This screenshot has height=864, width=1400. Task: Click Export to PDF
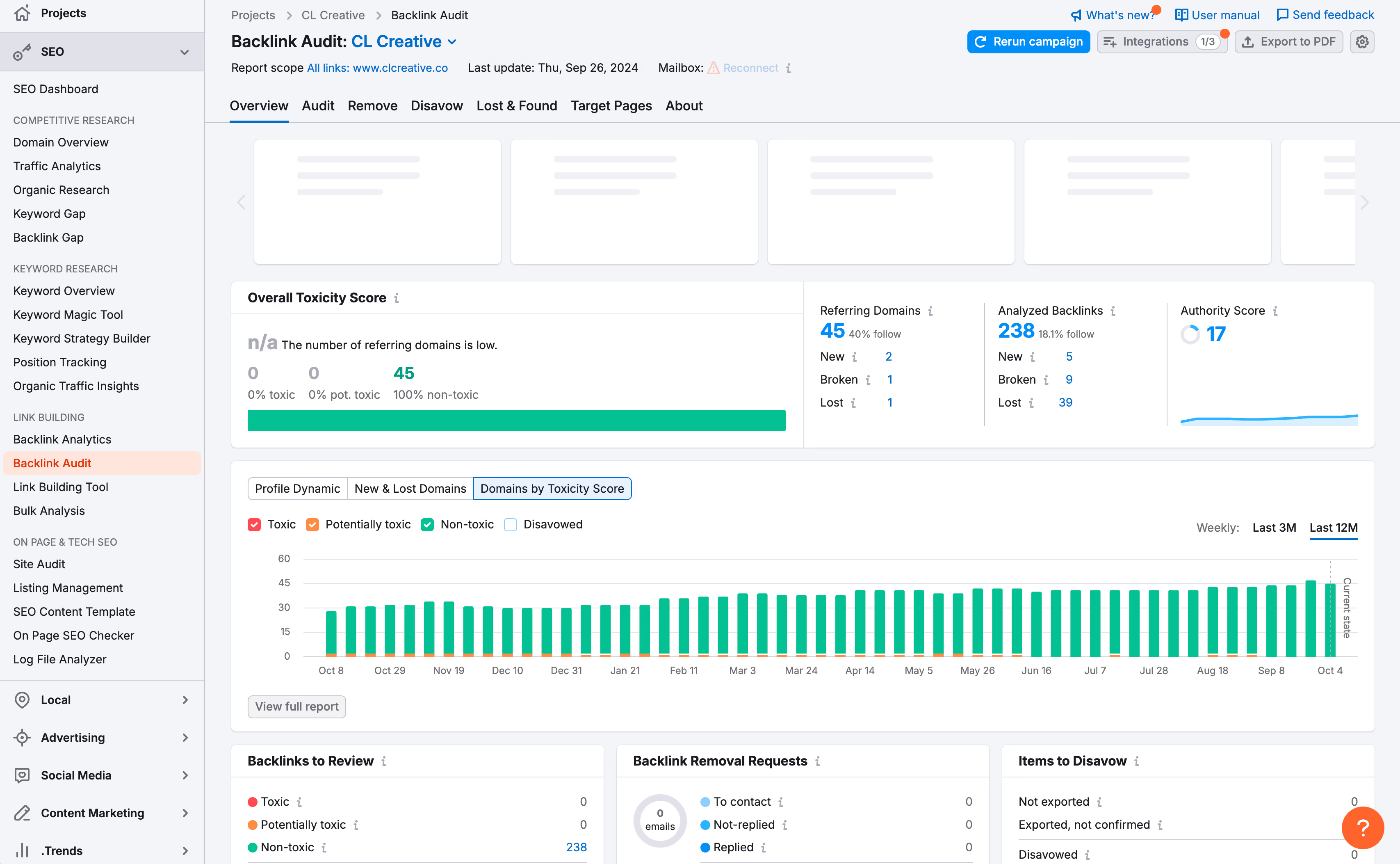1288,42
